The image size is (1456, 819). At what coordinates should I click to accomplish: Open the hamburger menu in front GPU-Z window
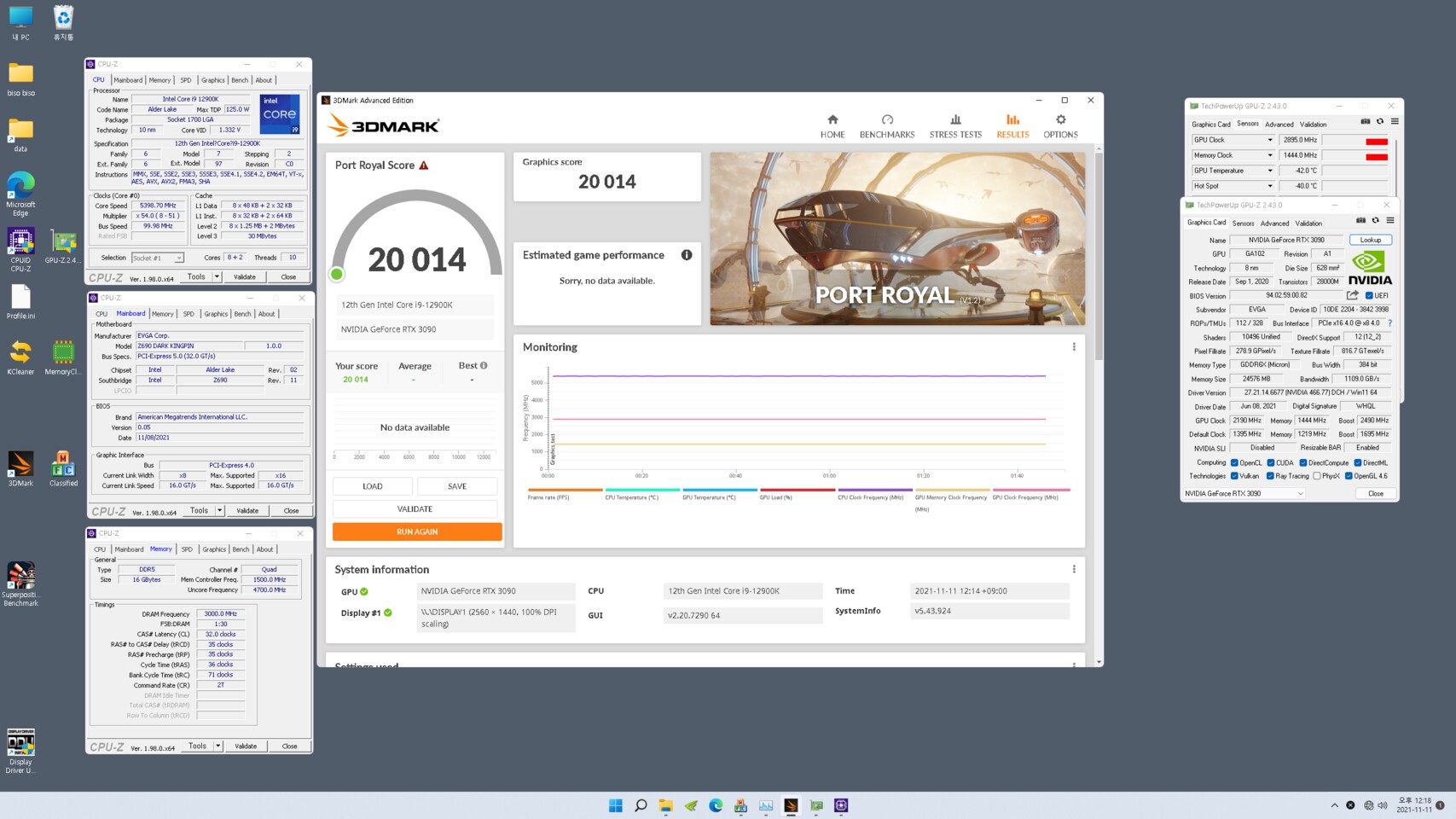1389,220
